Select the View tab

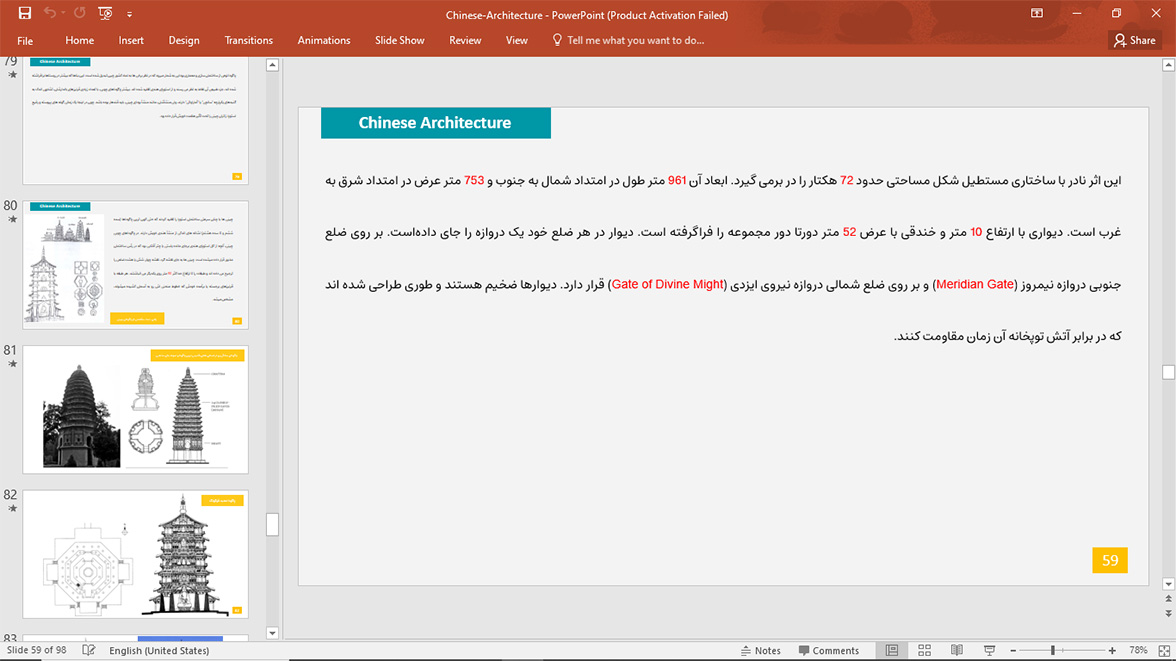coord(517,41)
